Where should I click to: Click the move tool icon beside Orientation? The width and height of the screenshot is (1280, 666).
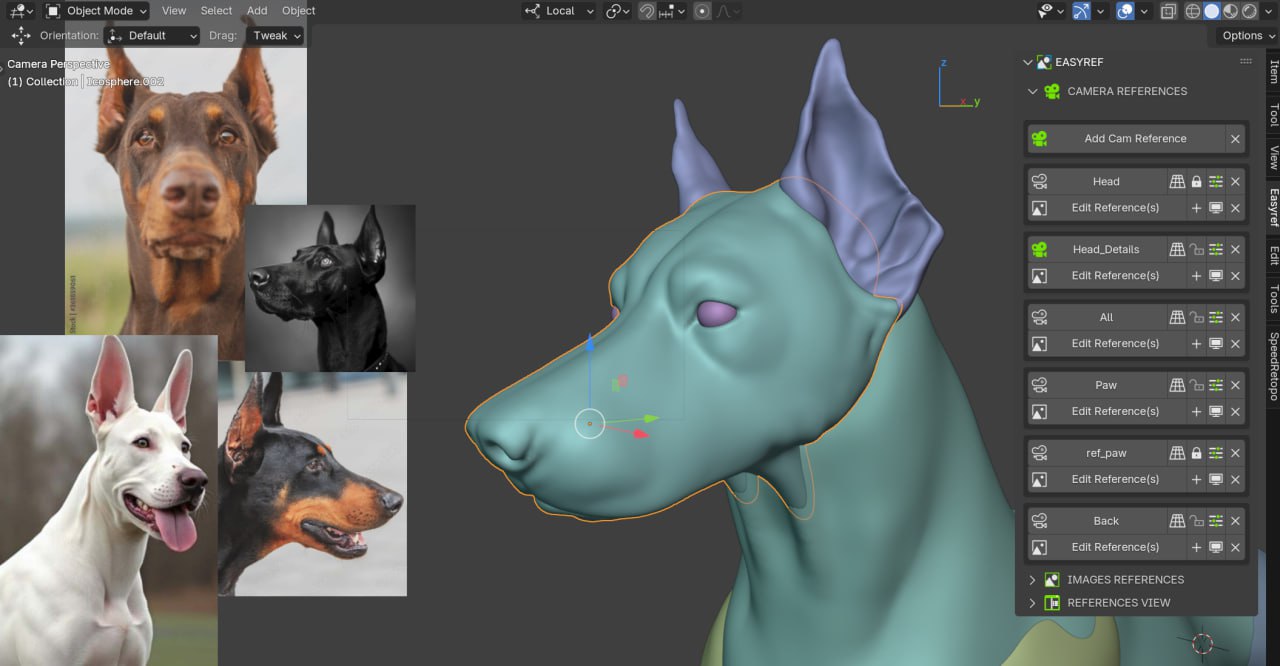[x=19, y=35]
